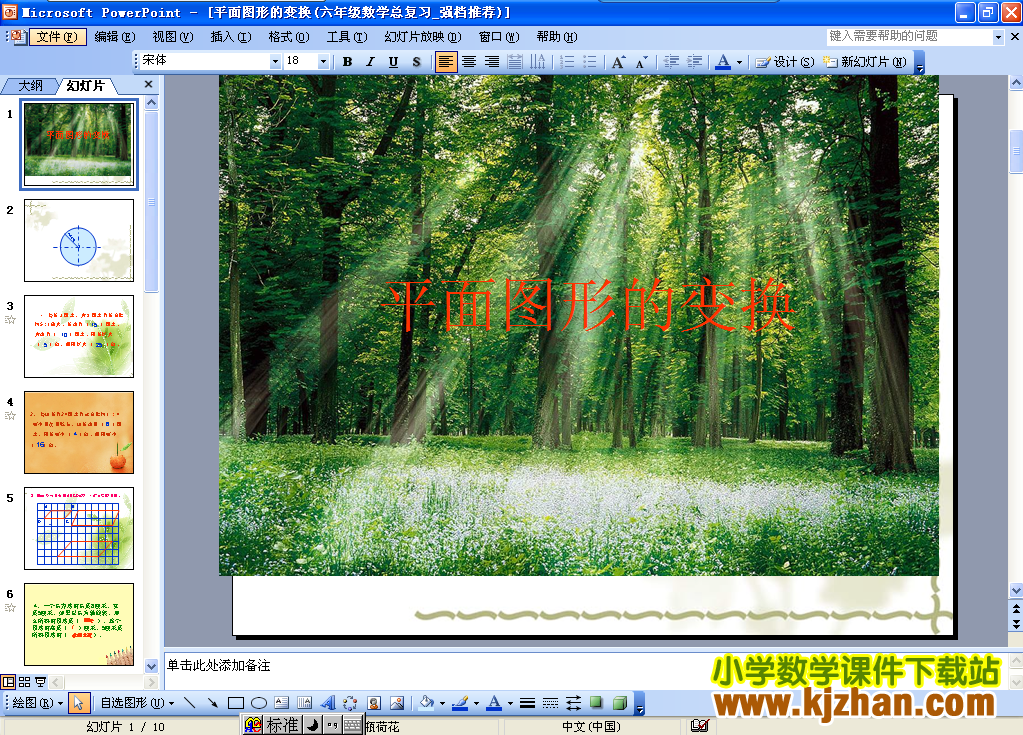Switch to the 大纲 outline tab
This screenshot has width=1023, height=735.
click(x=31, y=86)
